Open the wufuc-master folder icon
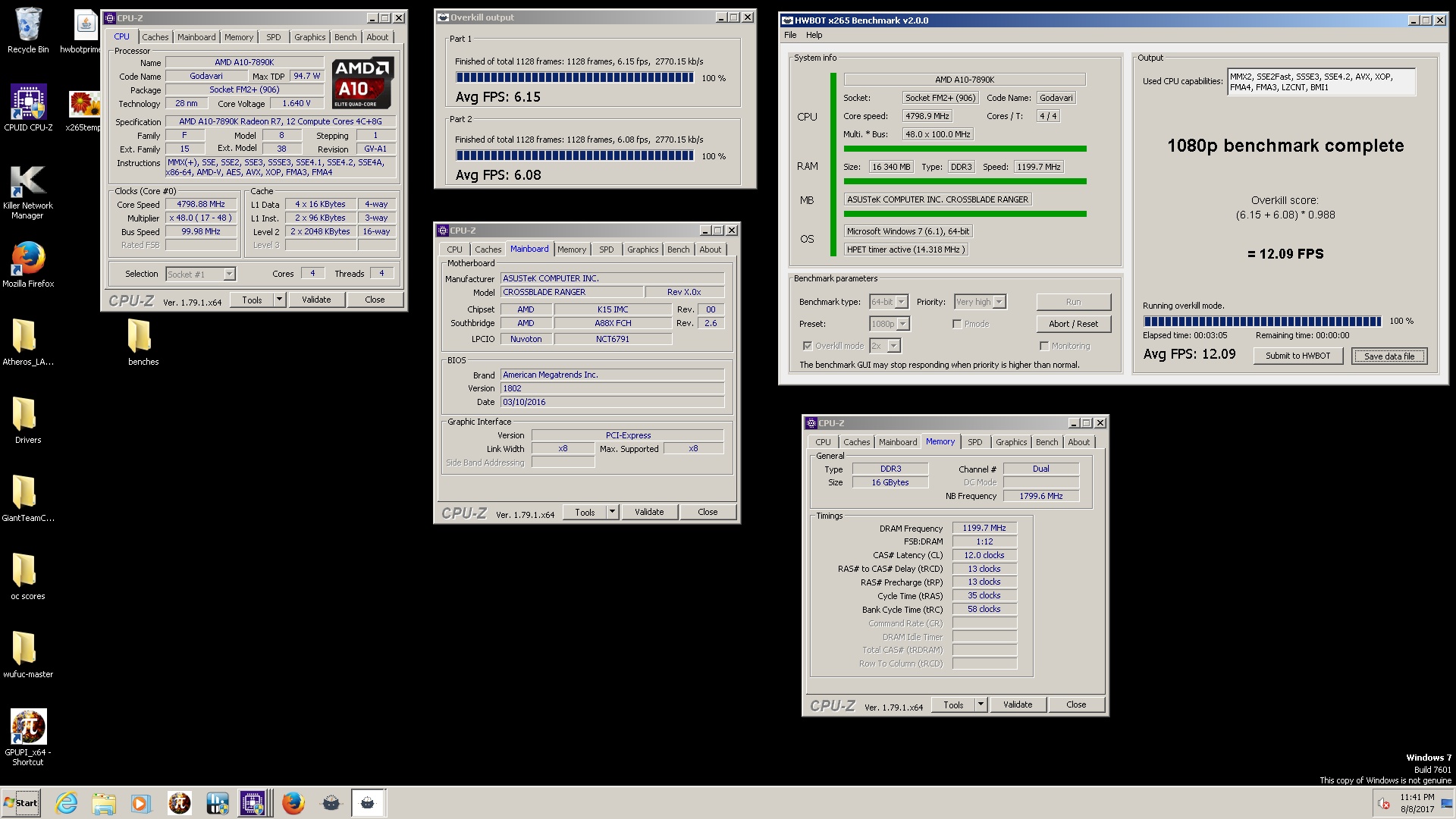The height and width of the screenshot is (819, 1456). [28, 654]
